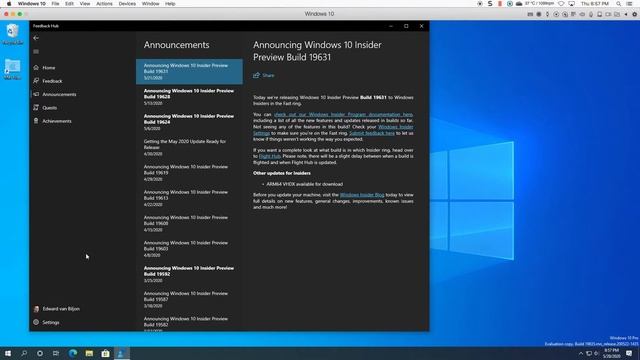Open the Build 19613 announcement

(x=189, y=198)
